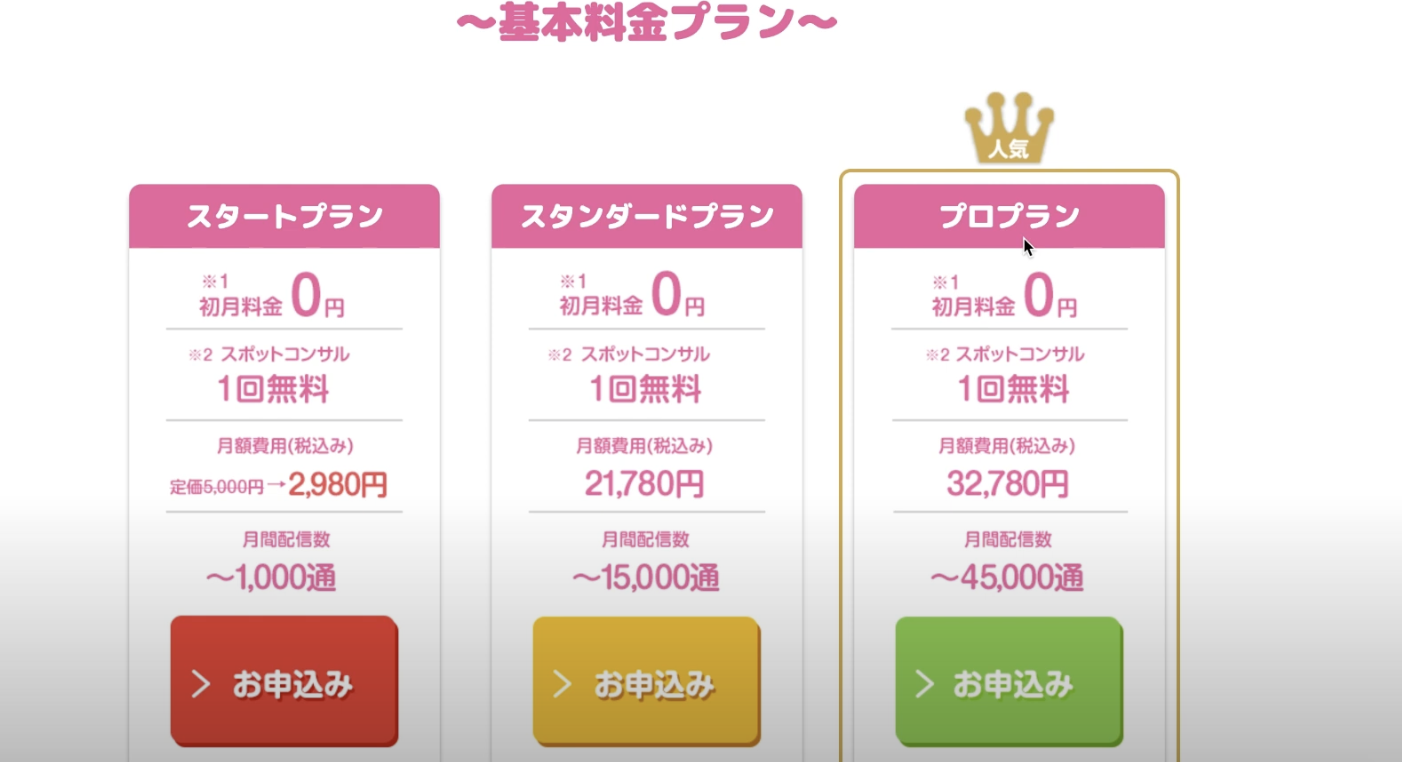This screenshot has width=1402, height=762.
Task: Click the 32,780円 monthly fee
Action: pos(1008,484)
